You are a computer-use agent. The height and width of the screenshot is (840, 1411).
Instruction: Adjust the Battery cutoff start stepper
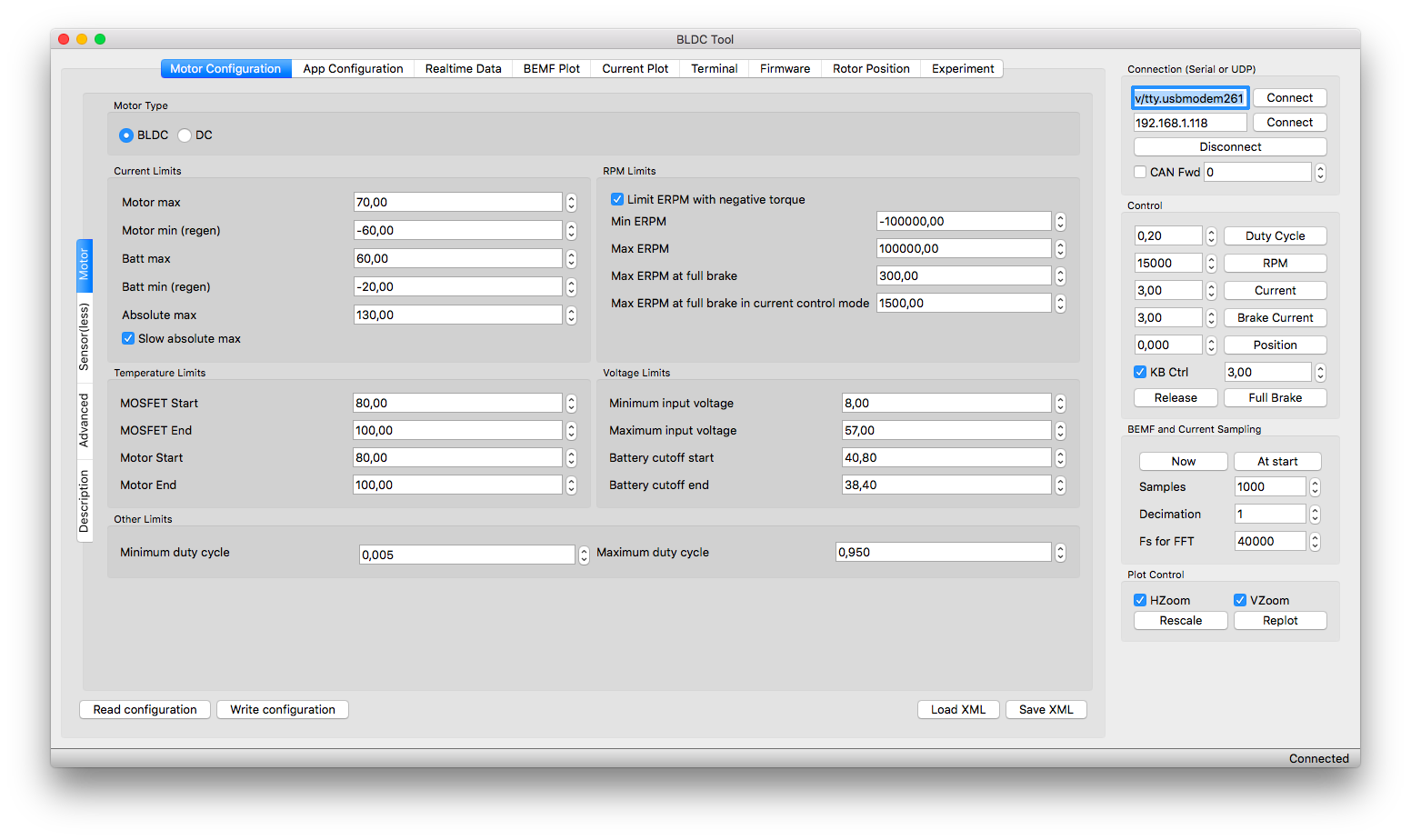1060,458
